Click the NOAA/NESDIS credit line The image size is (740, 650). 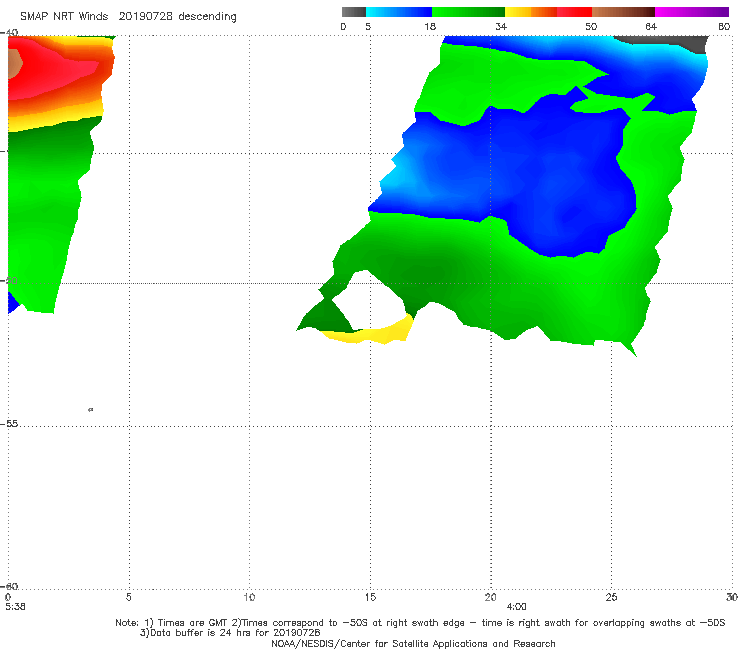point(413,644)
